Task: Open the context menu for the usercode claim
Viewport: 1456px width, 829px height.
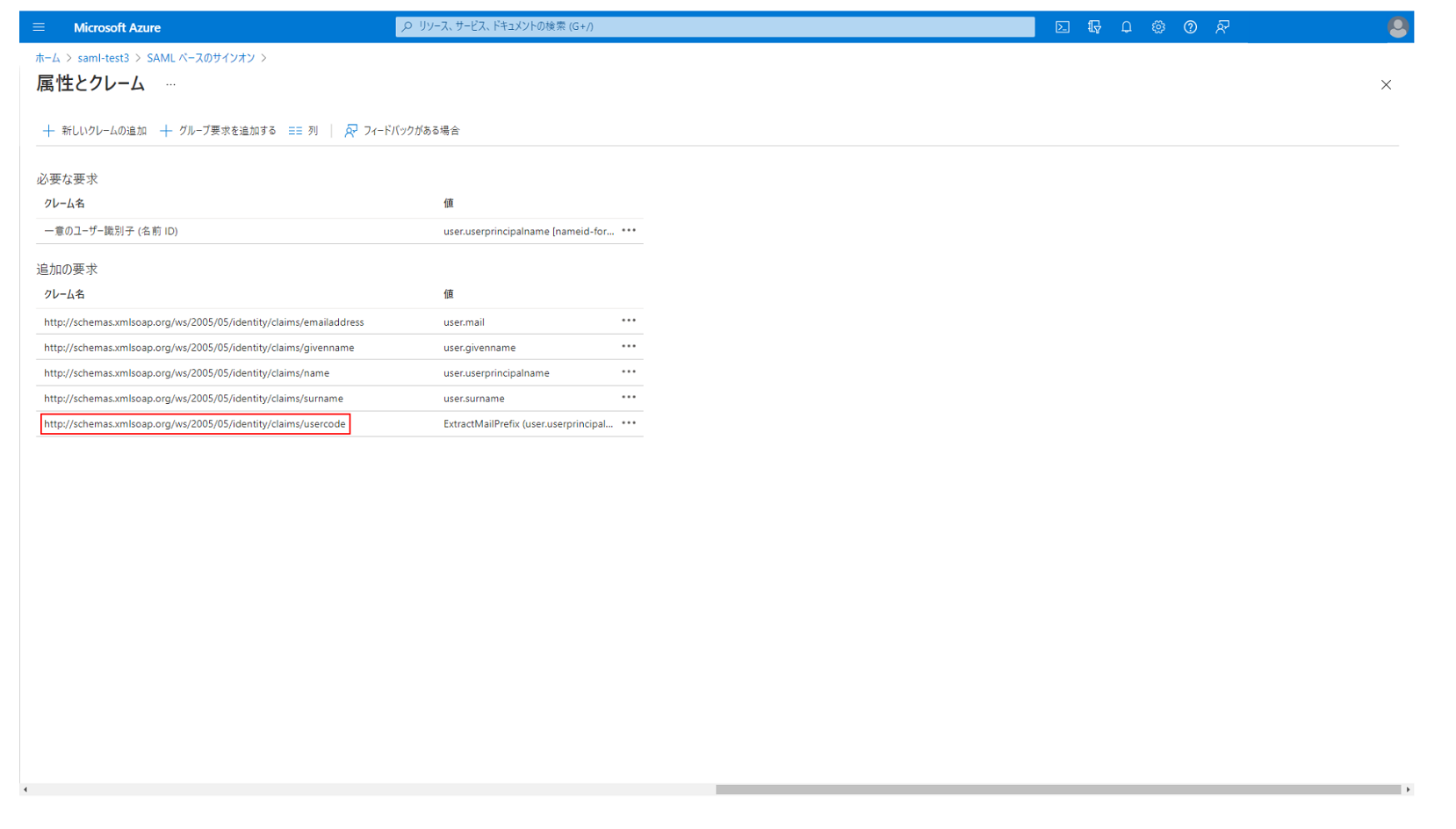Action: pos(629,422)
